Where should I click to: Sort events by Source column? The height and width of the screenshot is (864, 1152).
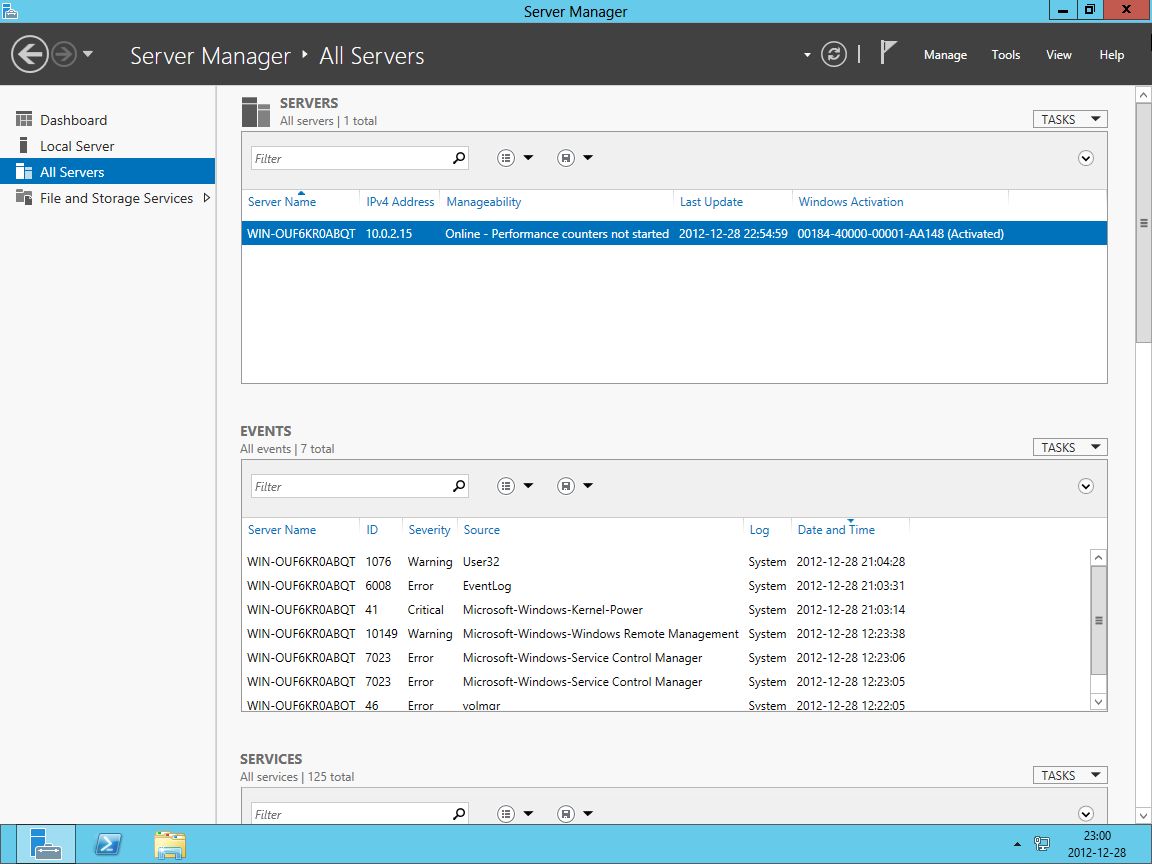481,529
